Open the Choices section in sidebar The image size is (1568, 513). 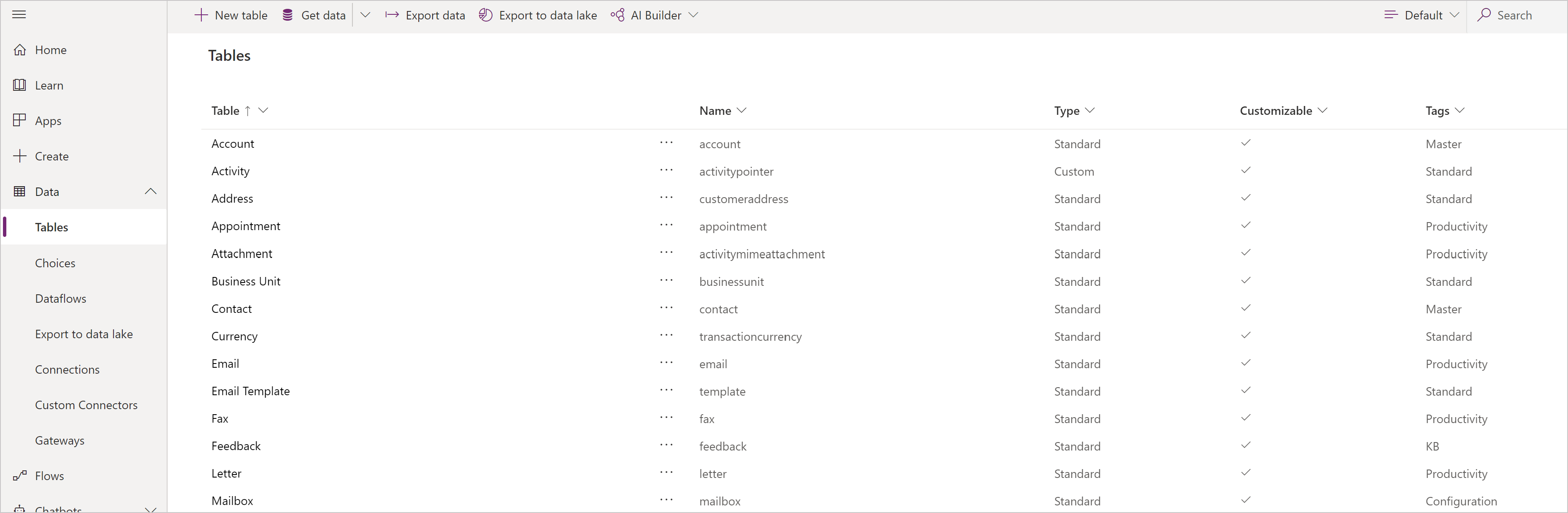click(55, 262)
